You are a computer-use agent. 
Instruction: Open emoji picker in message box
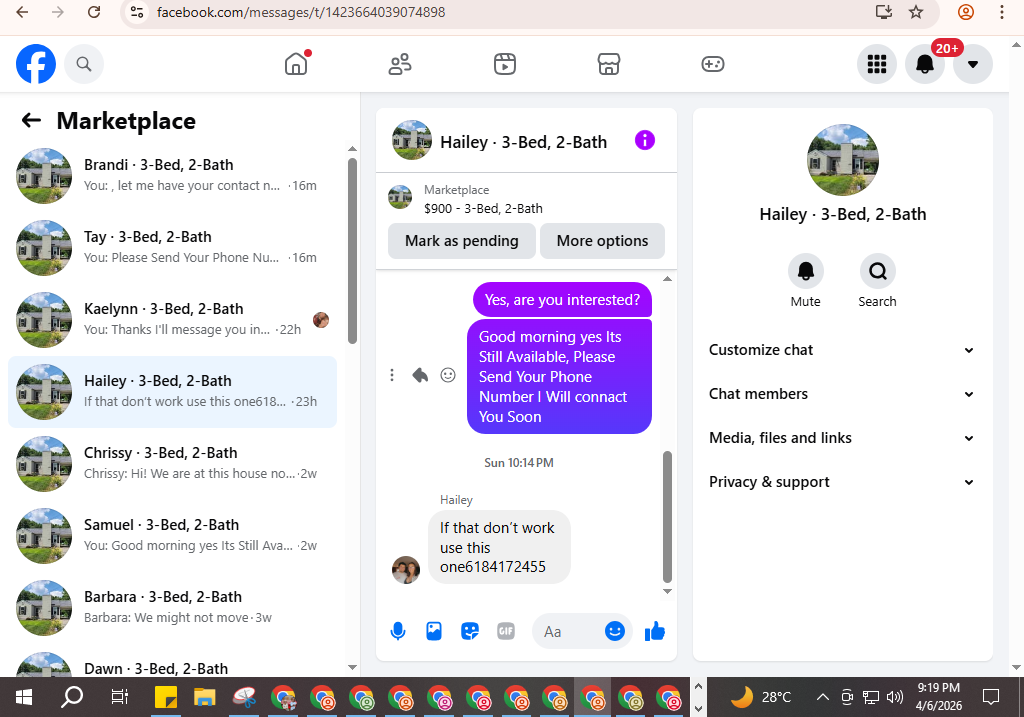point(615,631)
